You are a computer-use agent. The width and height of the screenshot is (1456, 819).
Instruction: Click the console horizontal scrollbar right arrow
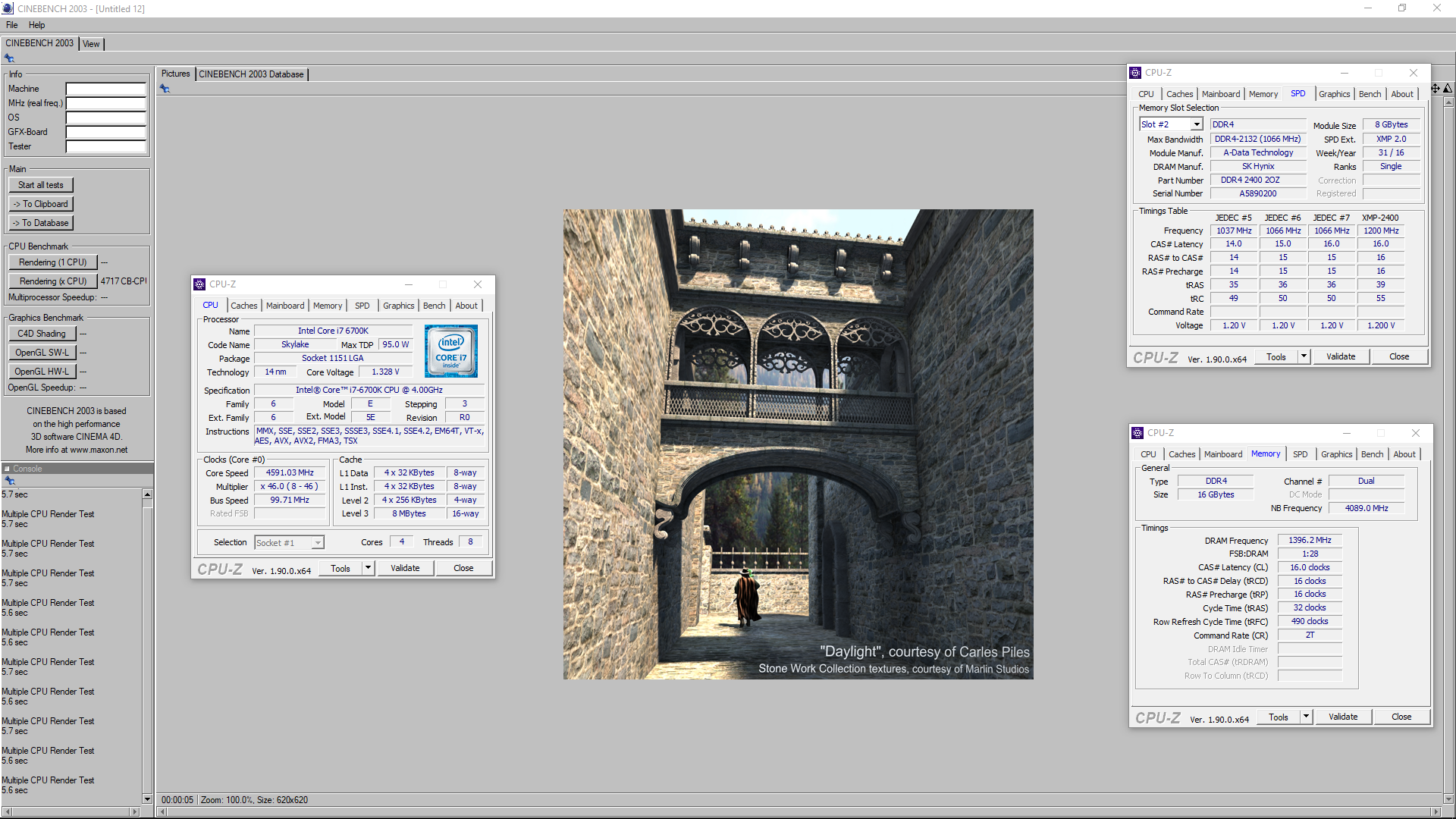point(135,811)
